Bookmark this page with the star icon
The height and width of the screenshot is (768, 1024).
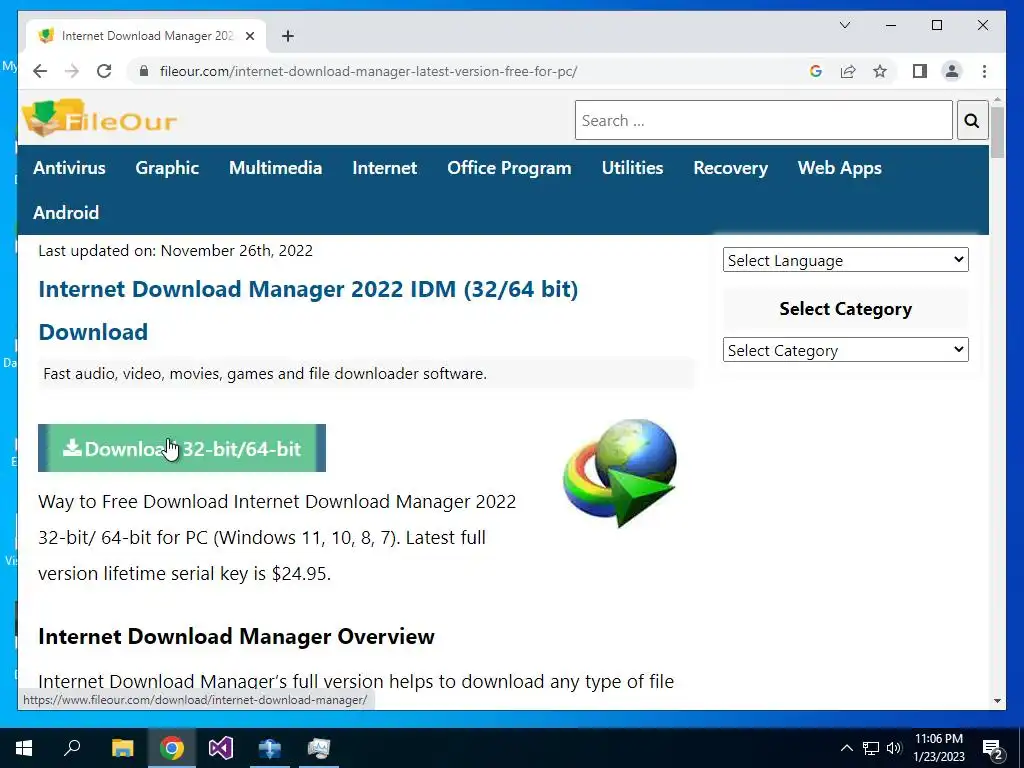[880, 71]
